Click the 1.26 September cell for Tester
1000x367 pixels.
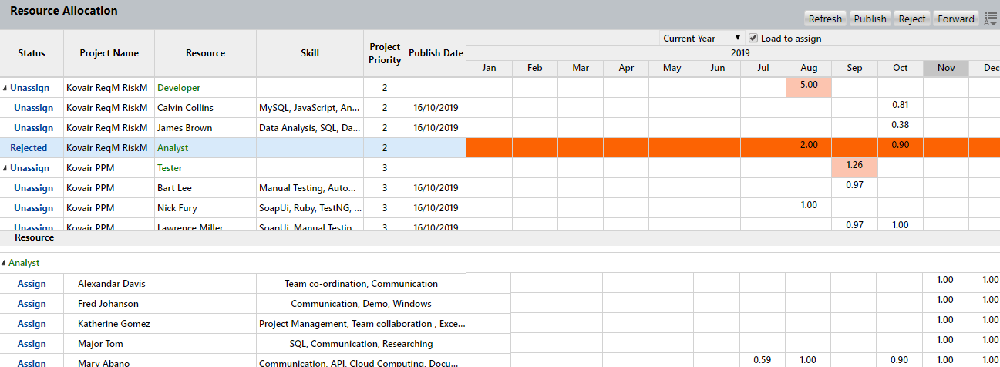click(x=854, y=167)
